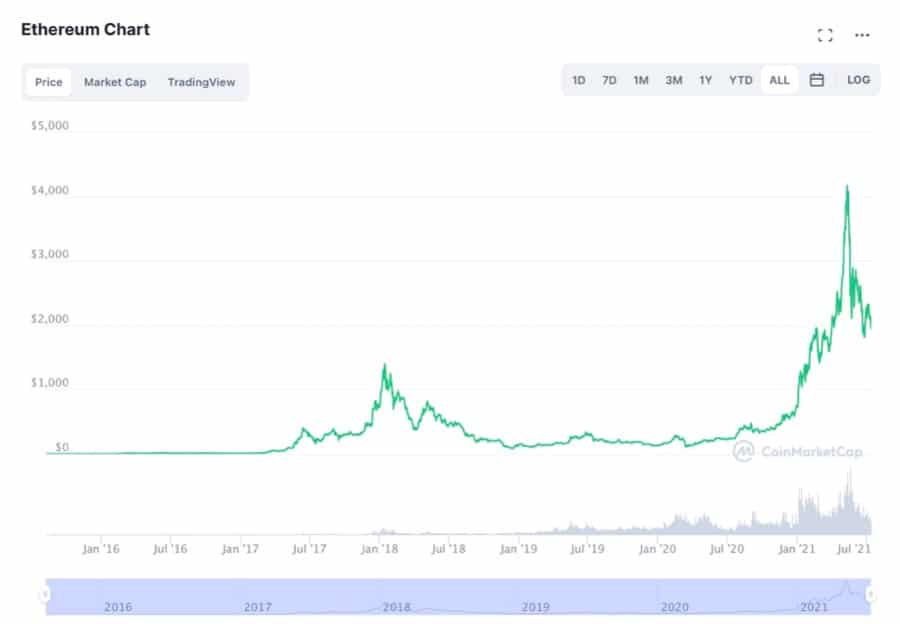This screenshot has height=624, width=900.
Task: Toggle the LOG scale button
Action: point(858,80)
